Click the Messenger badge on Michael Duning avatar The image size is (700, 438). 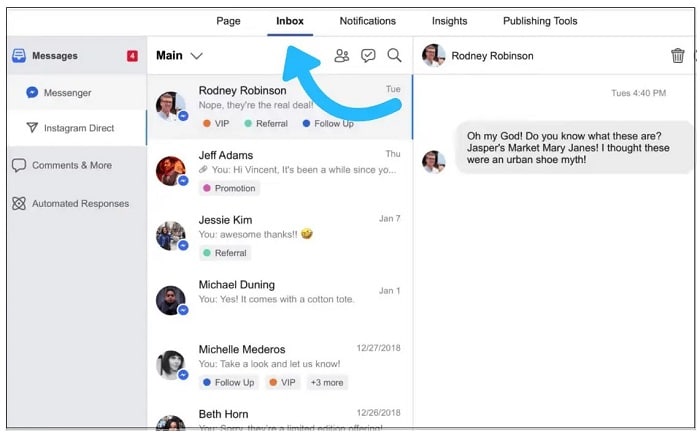[x=183, y=310]
